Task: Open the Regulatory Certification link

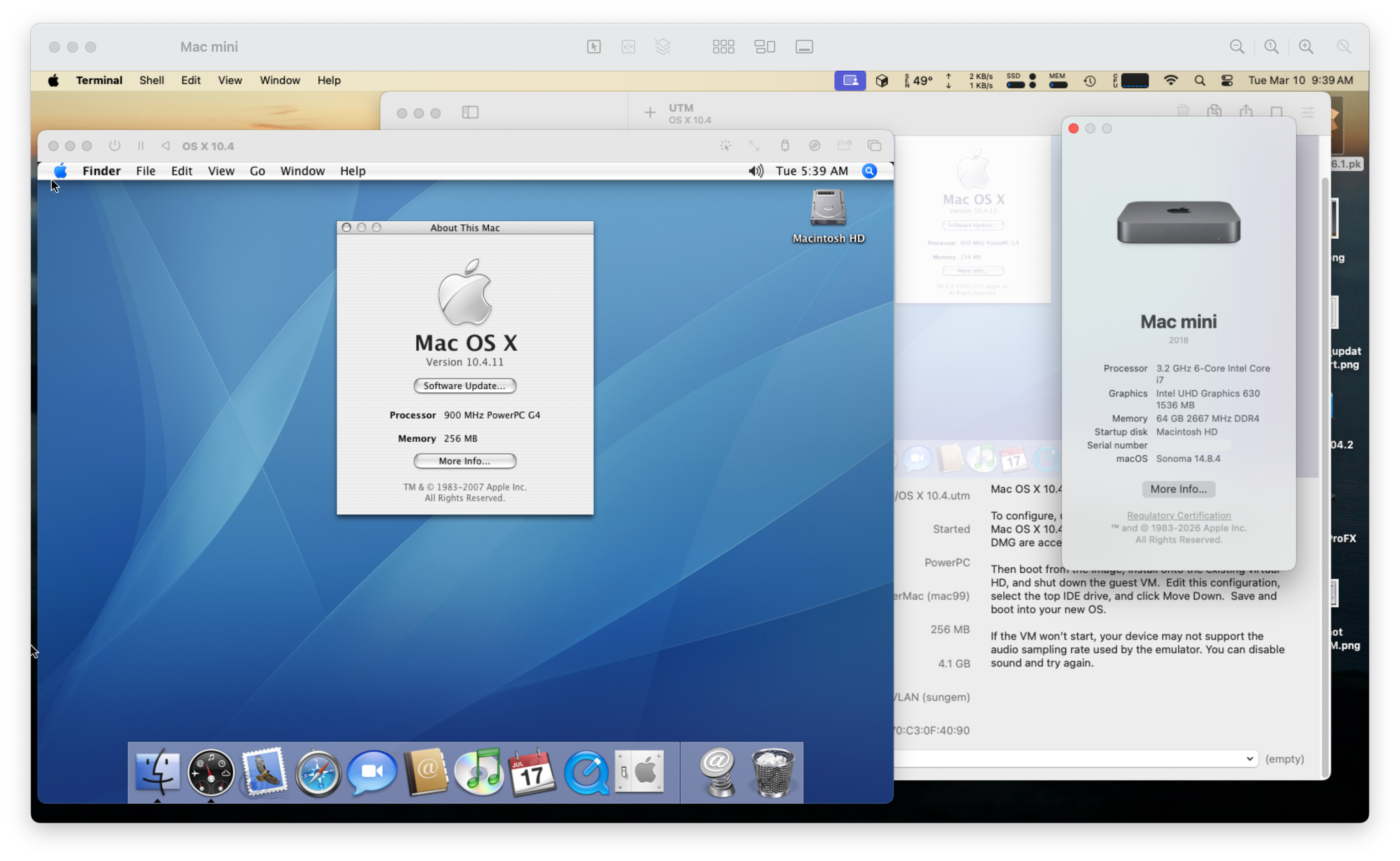Action: coord(1178,515)
